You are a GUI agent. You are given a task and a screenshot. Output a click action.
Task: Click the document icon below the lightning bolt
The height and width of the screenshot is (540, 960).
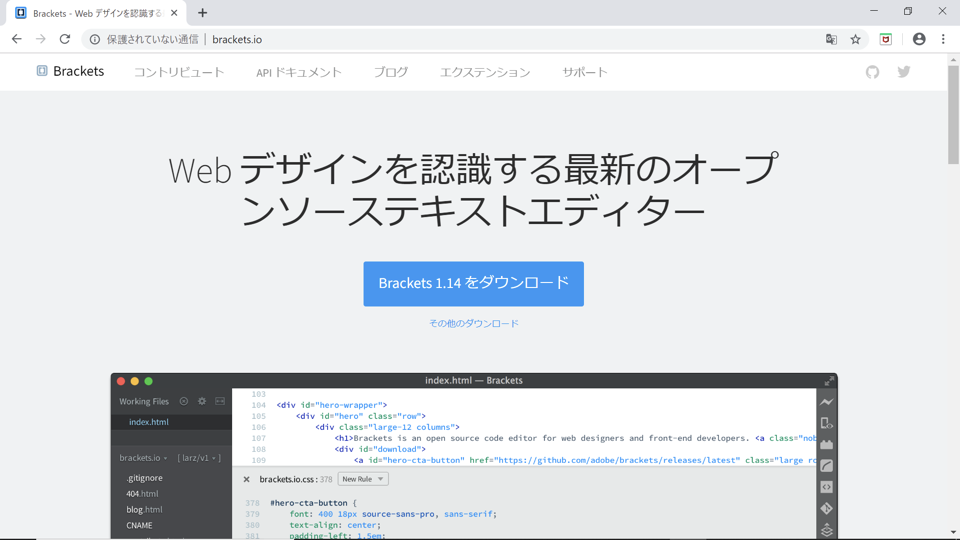click(x=827, y=424)
